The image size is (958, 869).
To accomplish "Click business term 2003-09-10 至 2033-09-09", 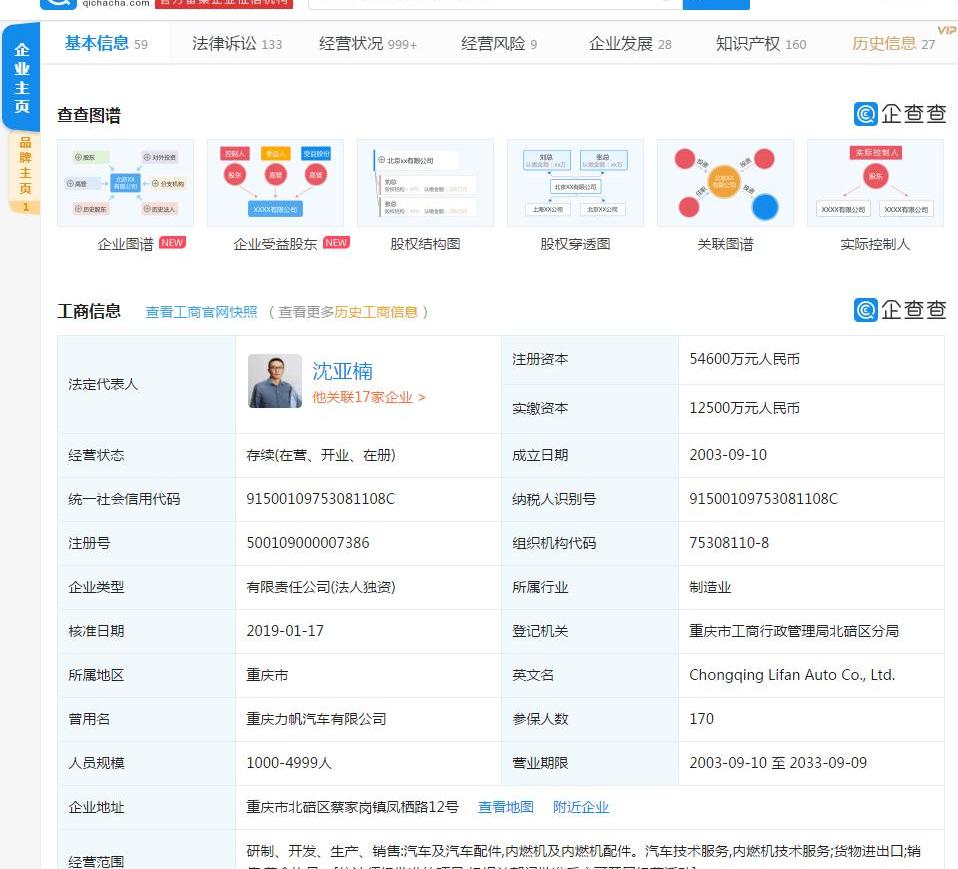I will tap(778, 763).
